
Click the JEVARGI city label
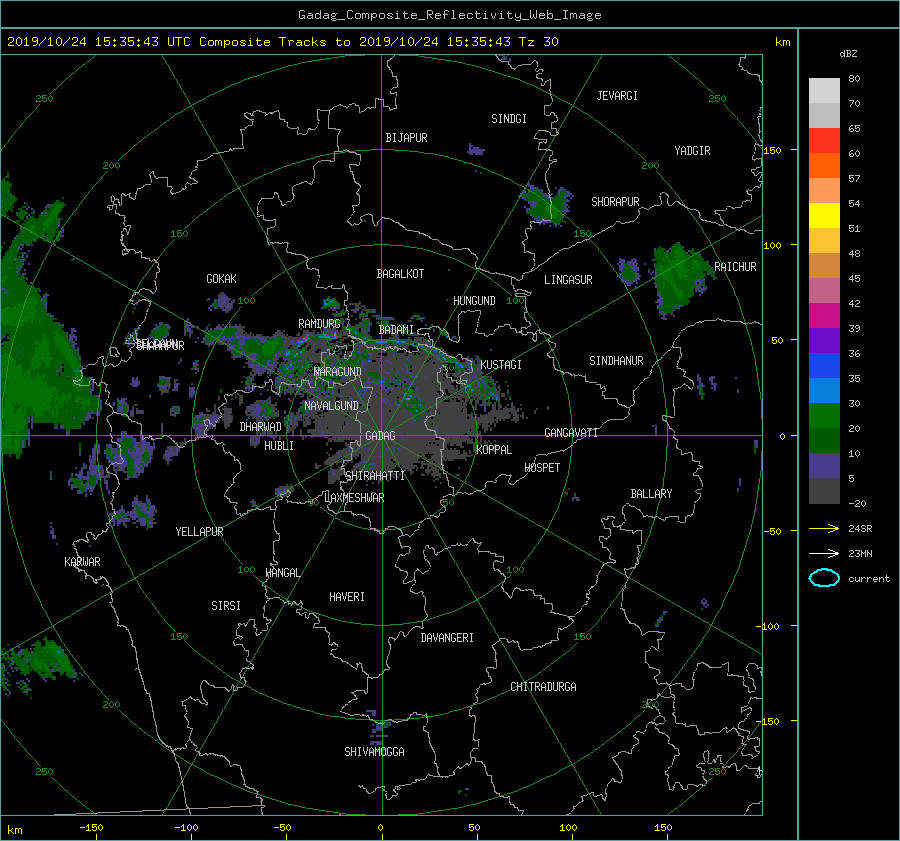pyautogui.click(x=617, y=96)
